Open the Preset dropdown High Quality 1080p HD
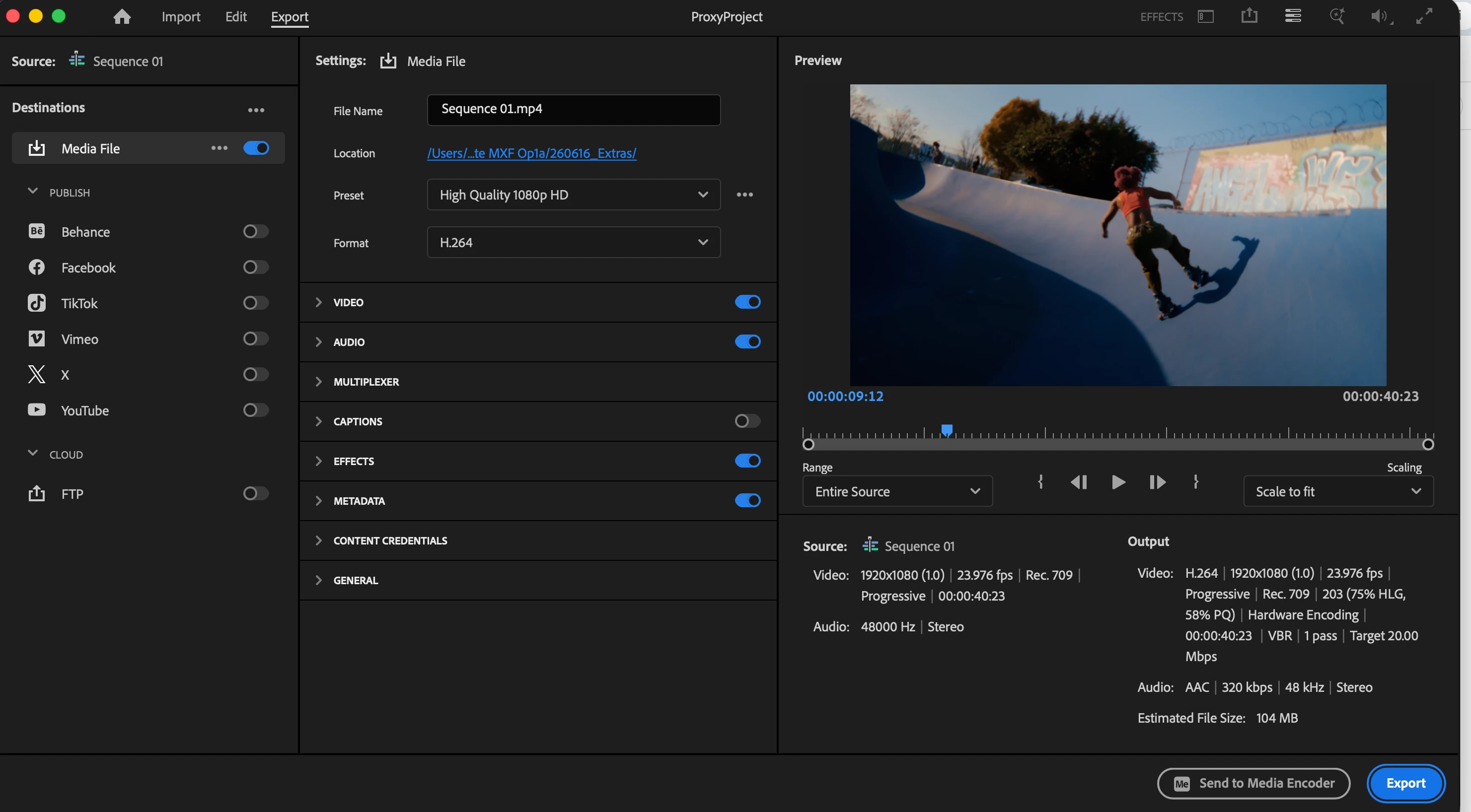The height and width of the screenshot is (812, 1471). tap(573, 195)
